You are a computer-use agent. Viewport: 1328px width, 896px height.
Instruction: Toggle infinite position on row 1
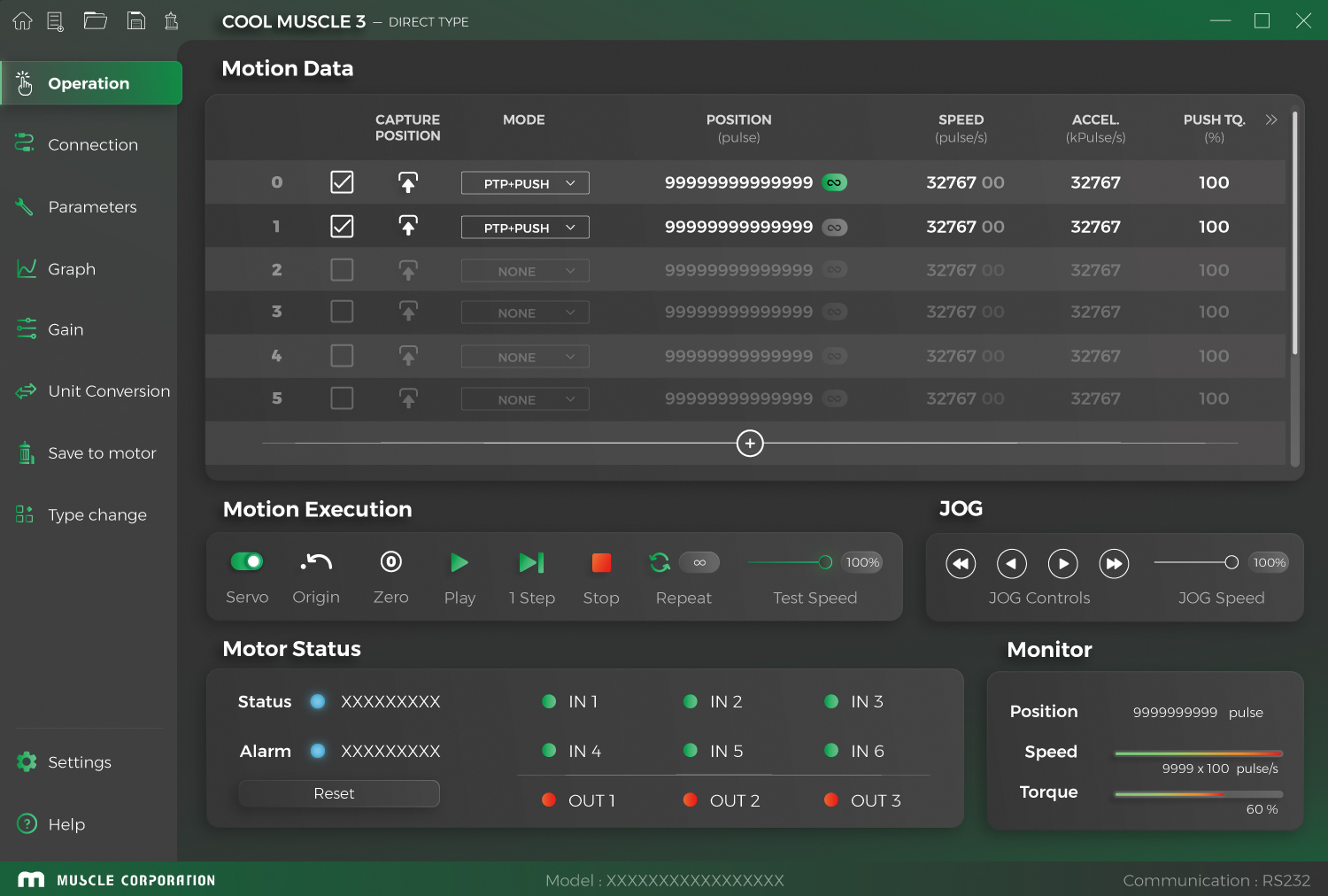(834, 228)
